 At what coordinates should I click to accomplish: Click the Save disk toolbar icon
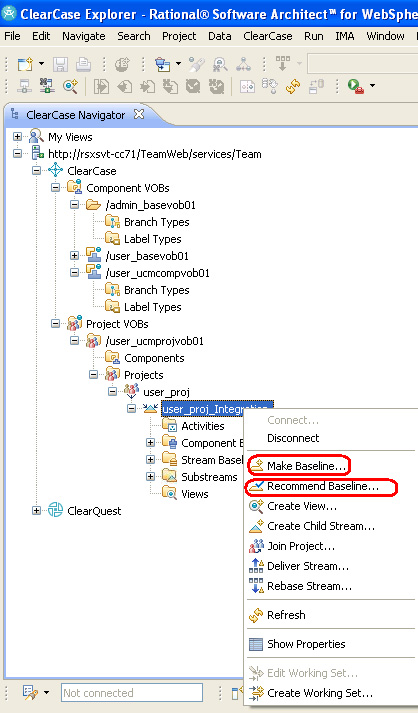[60, 64]
